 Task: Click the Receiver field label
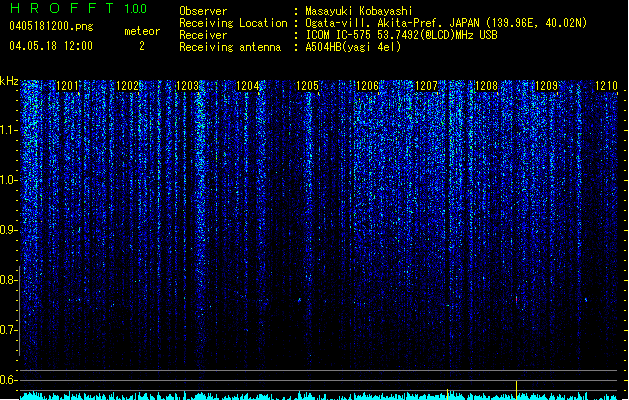click(203, 35)
